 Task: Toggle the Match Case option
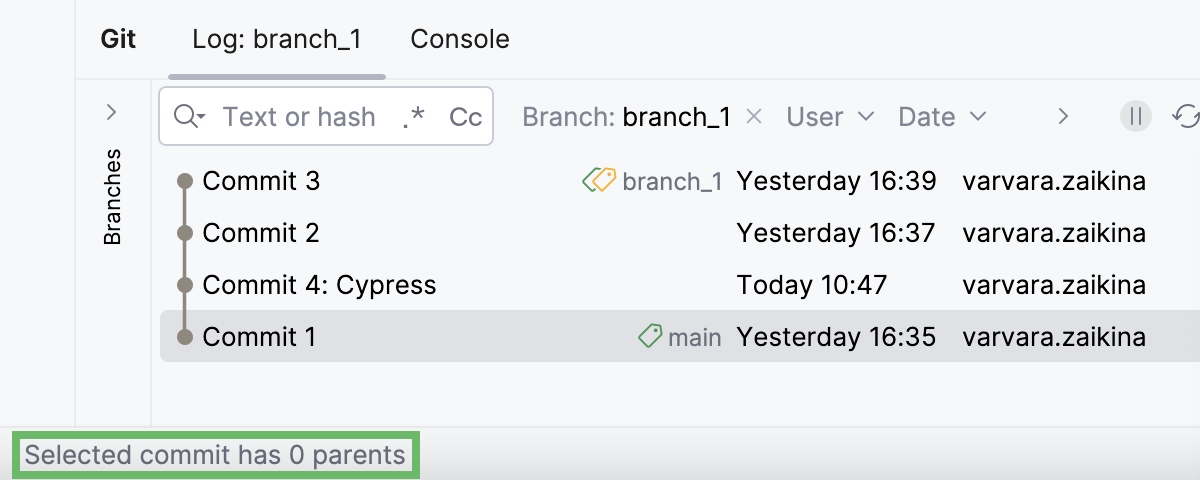tap(465, 117)
